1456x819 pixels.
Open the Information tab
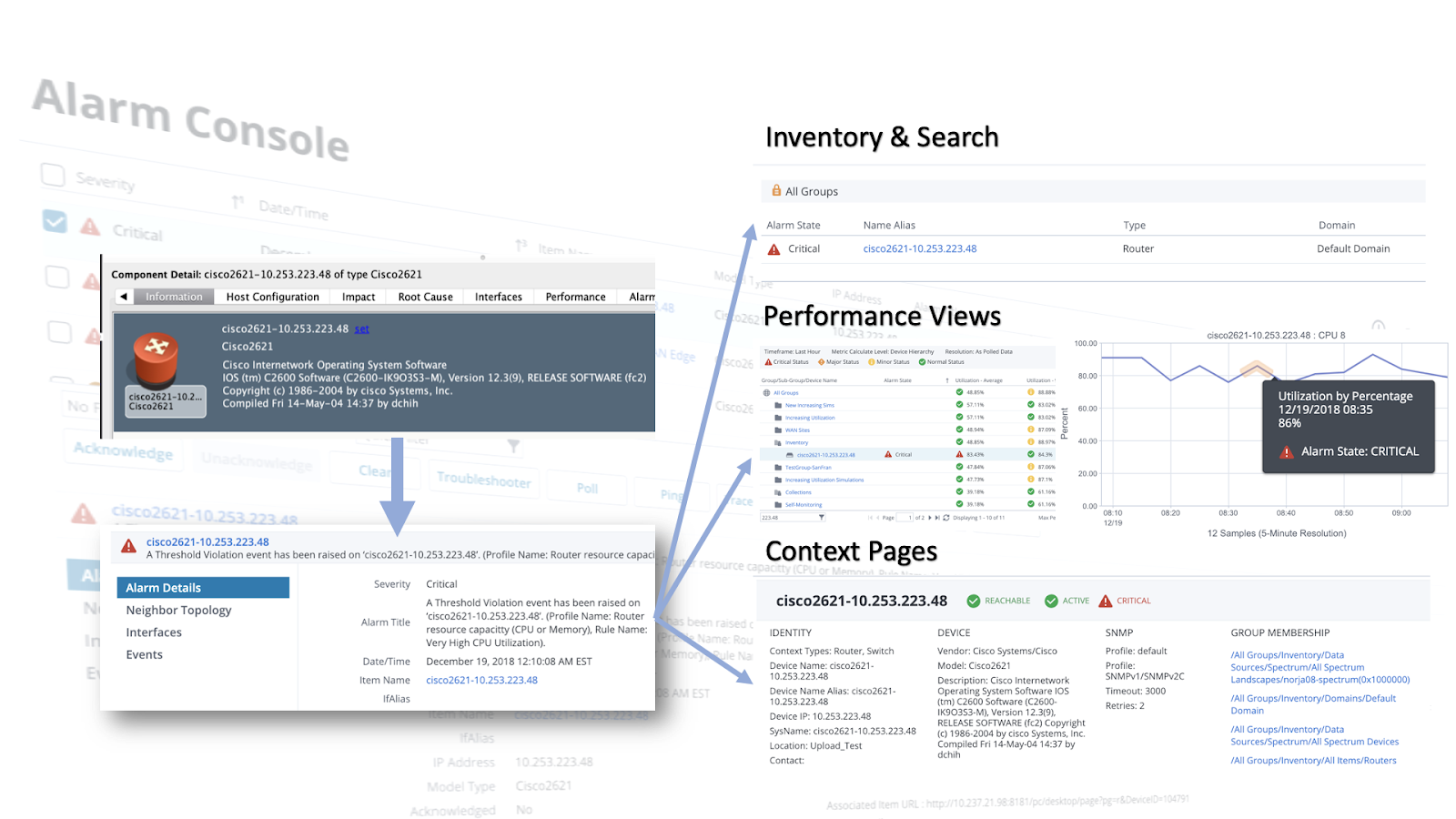pos(174,297)
